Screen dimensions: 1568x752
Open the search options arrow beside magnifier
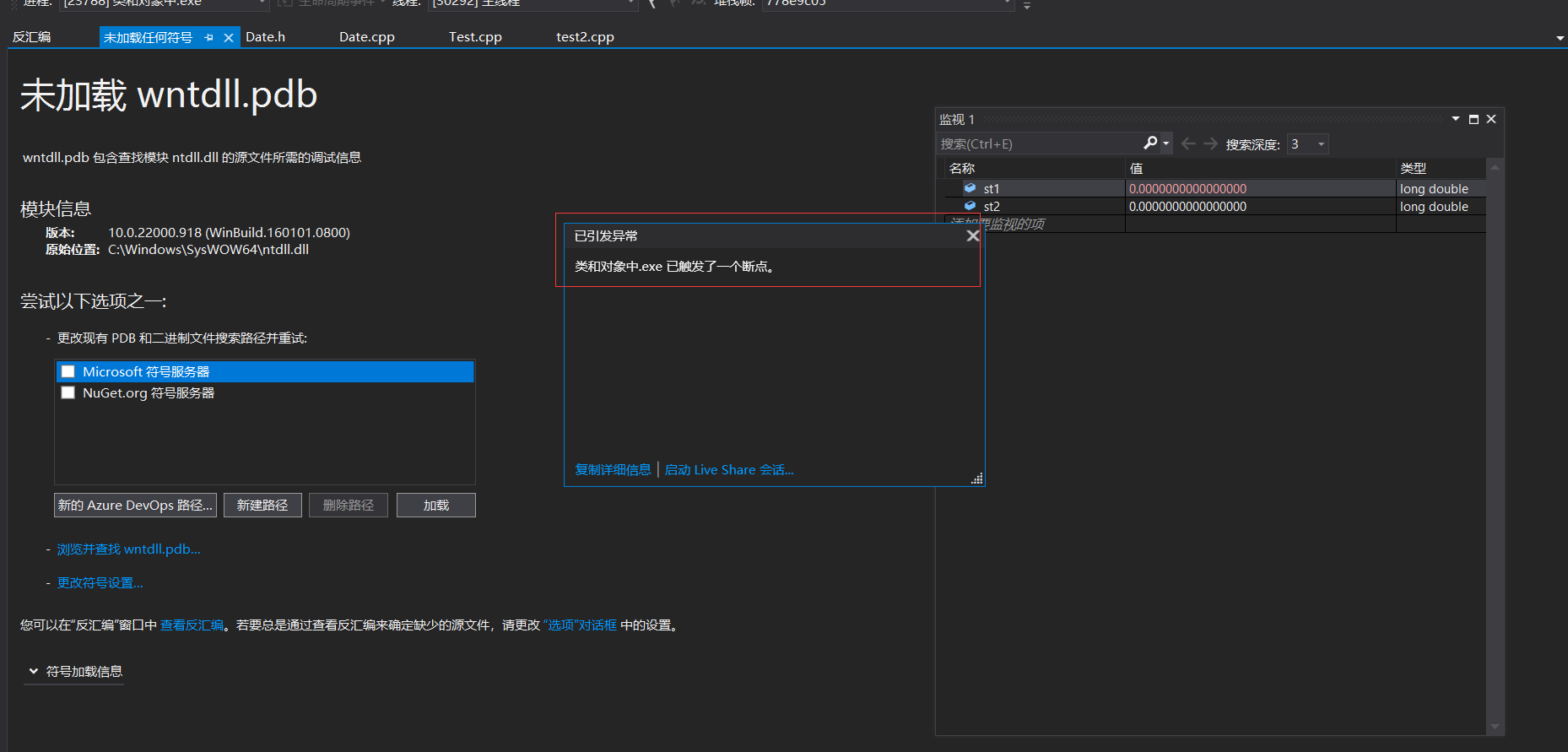[x=1166, y=143]
